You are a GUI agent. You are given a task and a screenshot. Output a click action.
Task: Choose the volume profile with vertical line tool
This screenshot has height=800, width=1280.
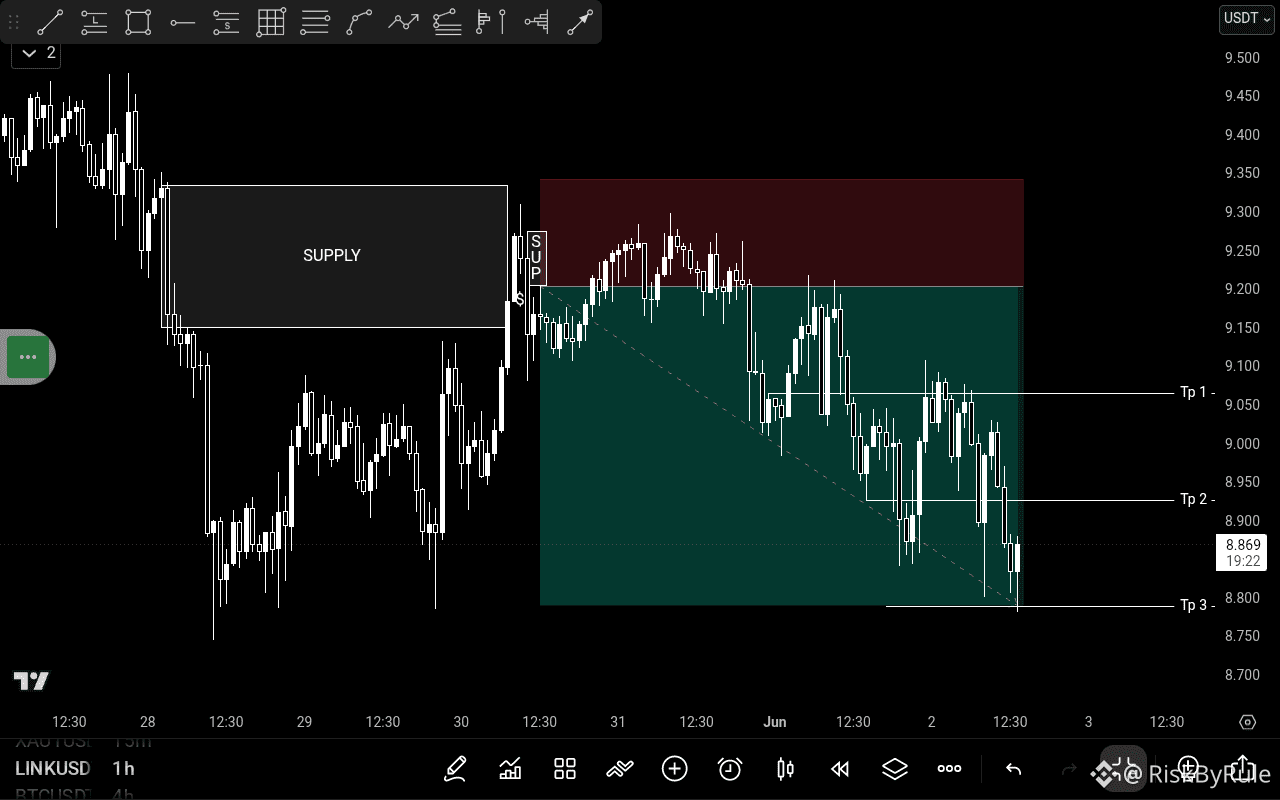click(491, 21)
